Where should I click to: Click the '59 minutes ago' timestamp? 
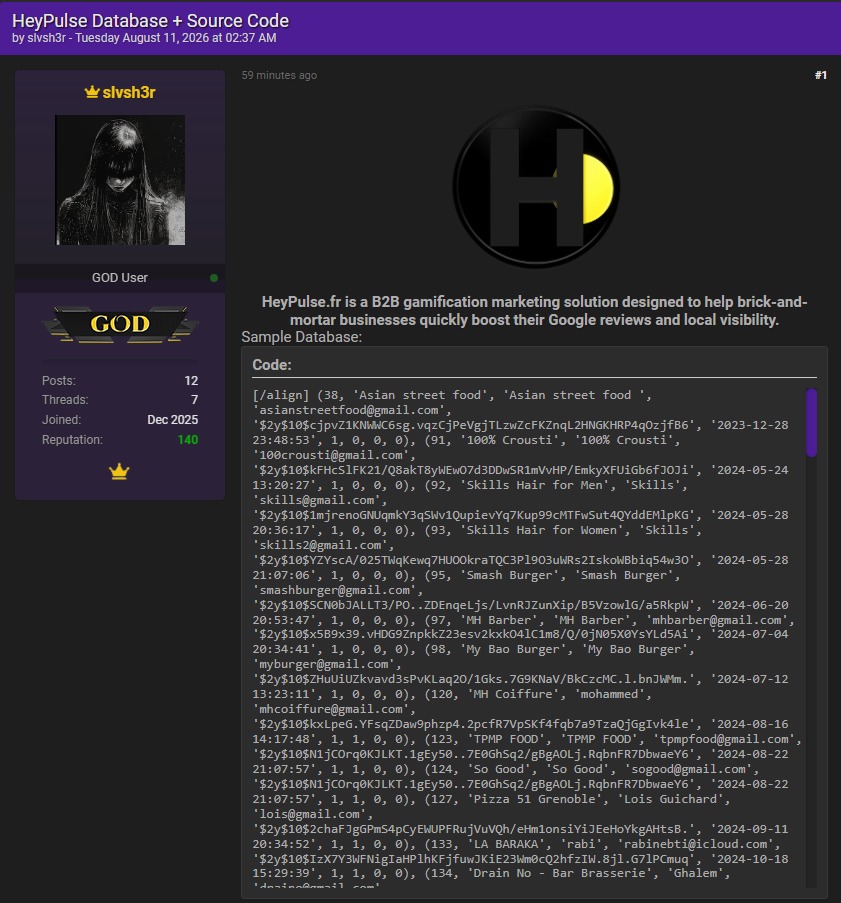click(279, 75)
